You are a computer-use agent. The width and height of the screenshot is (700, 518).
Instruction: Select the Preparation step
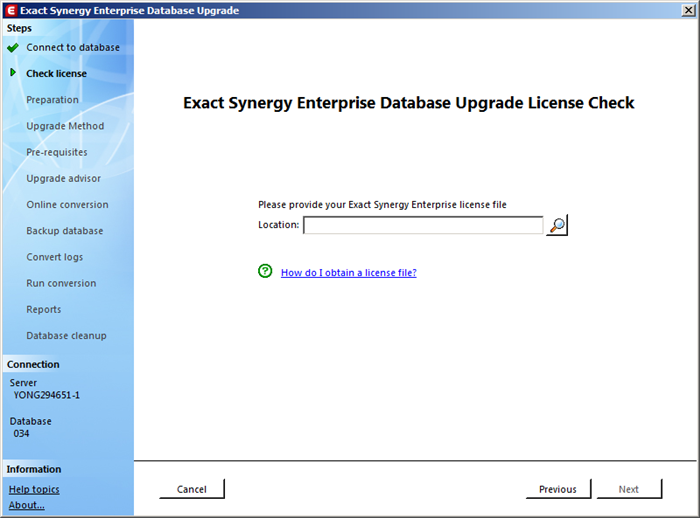pos(52,100)
